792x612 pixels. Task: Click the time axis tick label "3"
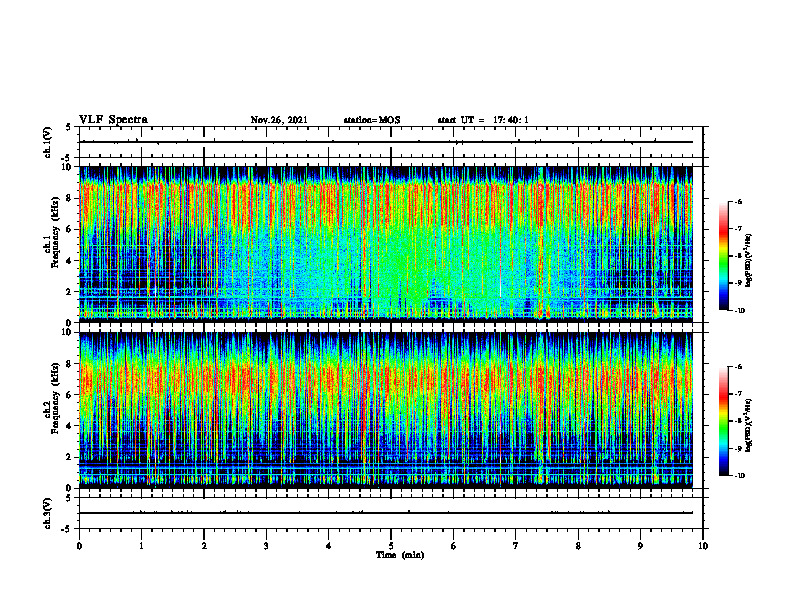point(266,546)
